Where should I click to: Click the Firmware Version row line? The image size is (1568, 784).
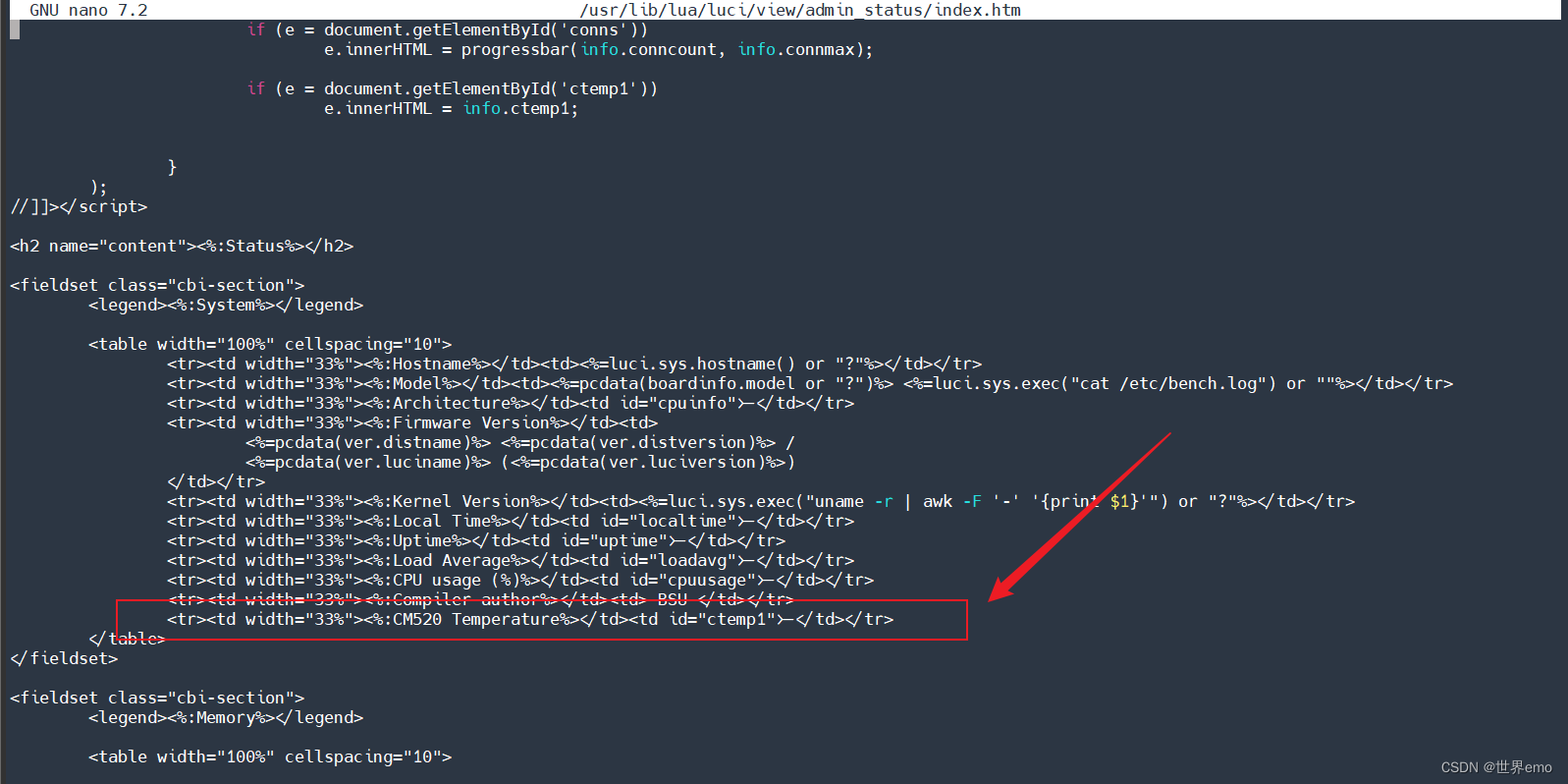click(412, 422)
